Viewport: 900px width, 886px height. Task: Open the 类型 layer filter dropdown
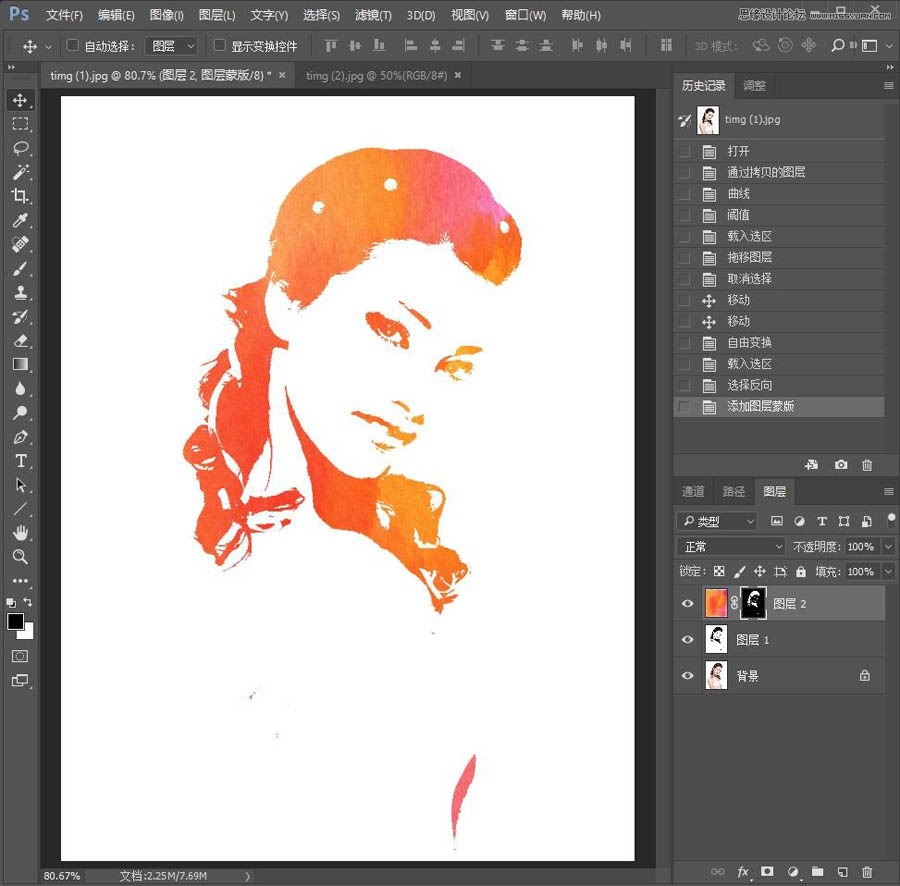tap(717, 521)
